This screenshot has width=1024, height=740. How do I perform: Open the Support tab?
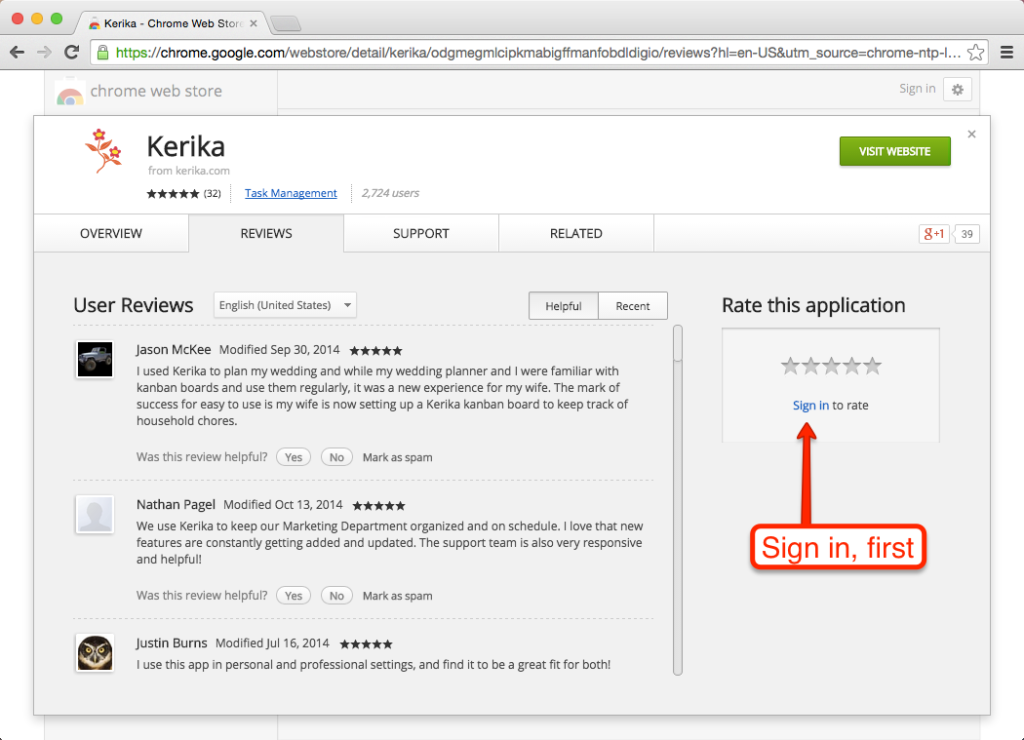[421, 233]
